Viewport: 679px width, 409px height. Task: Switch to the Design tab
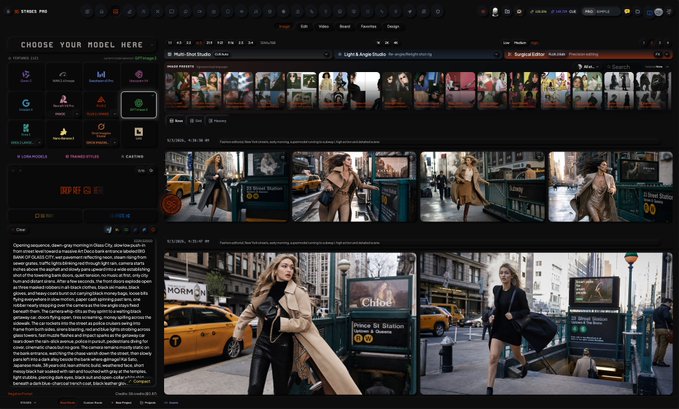pyautogui.click(x=393, y=26)
